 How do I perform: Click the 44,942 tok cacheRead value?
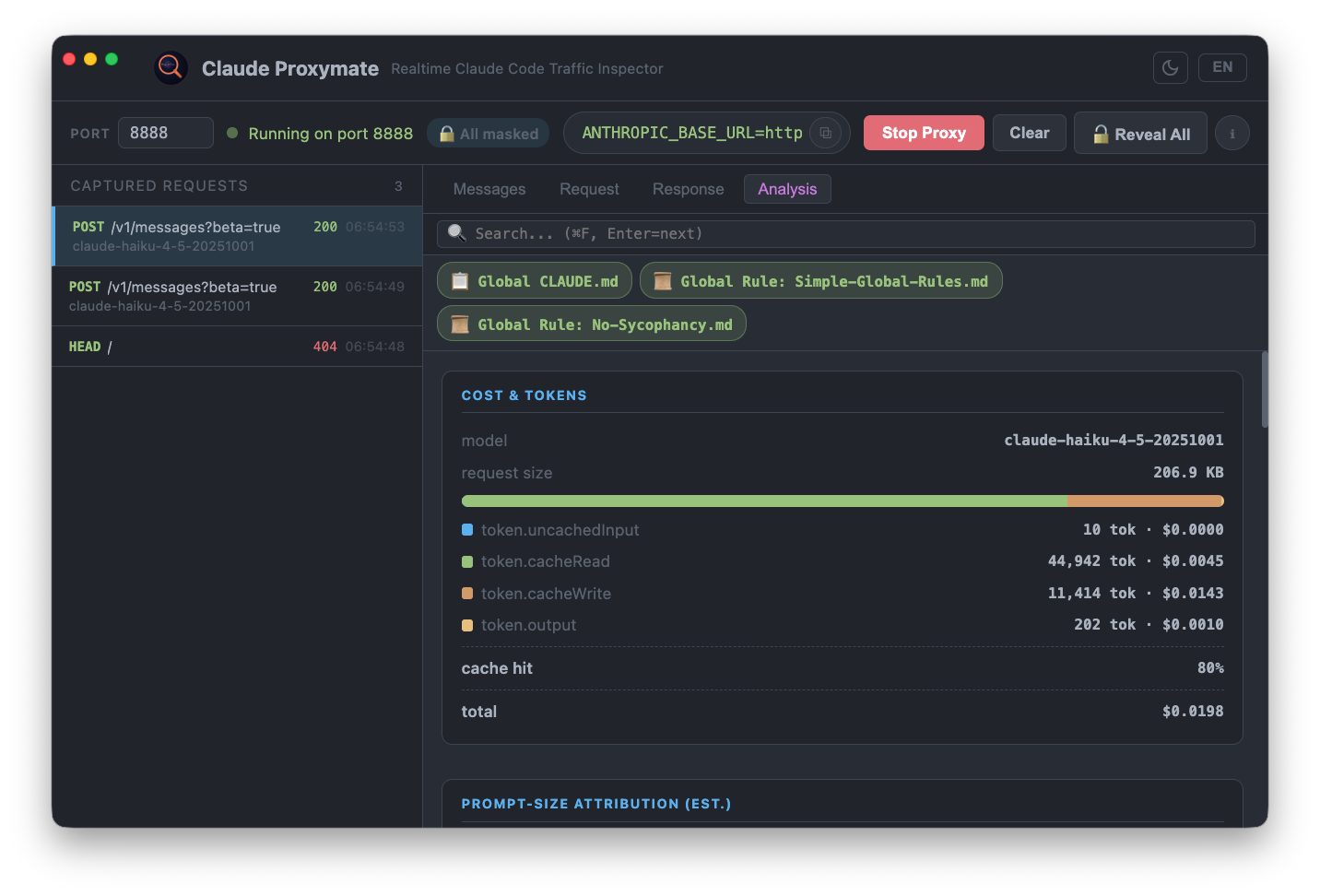(x=1091, y=561)
